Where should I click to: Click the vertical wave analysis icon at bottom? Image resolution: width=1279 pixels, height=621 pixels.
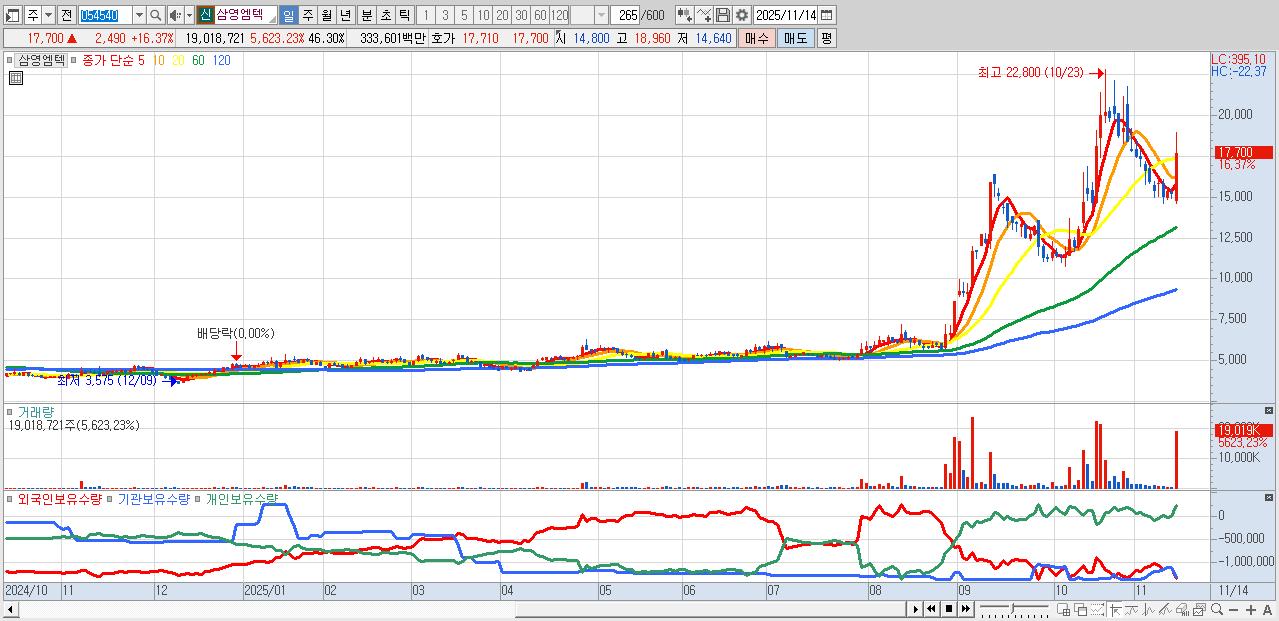(1148, 609)
